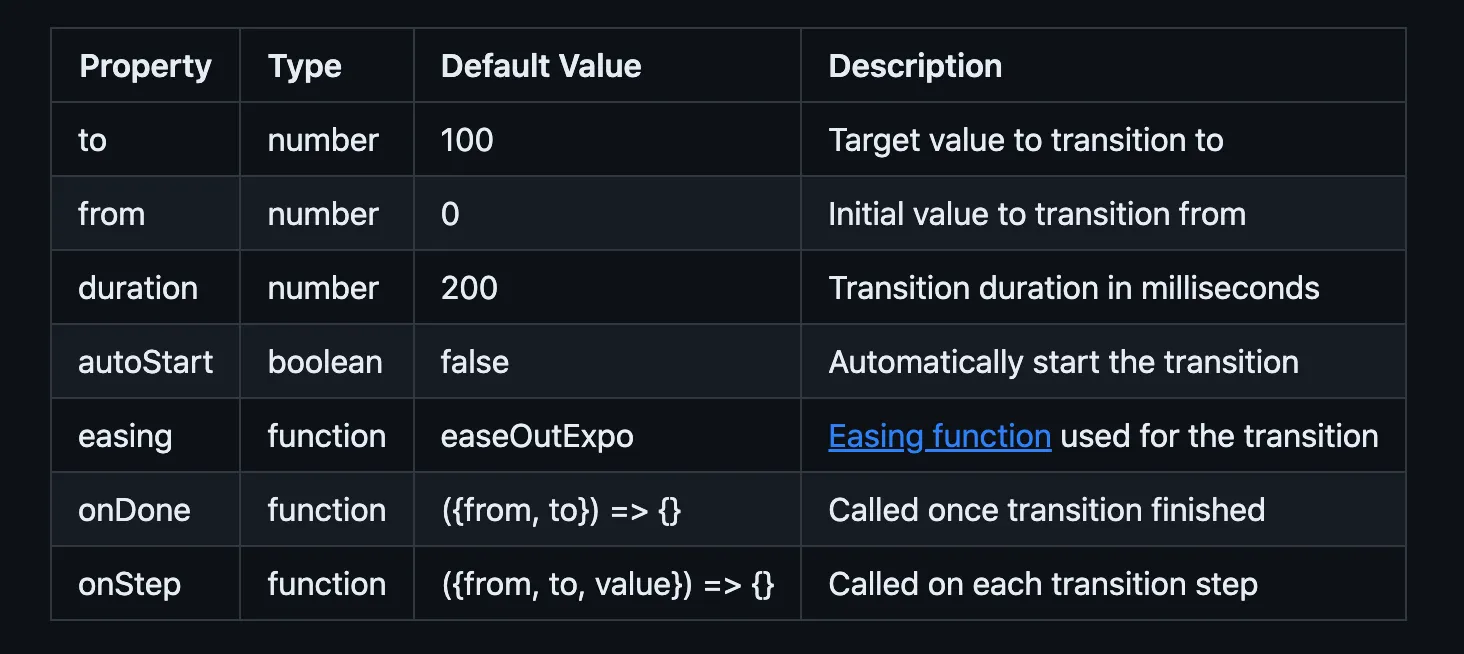Select the boolean type cell
Viewport: 1464px width, 654px height.
(x=327, y=362)
